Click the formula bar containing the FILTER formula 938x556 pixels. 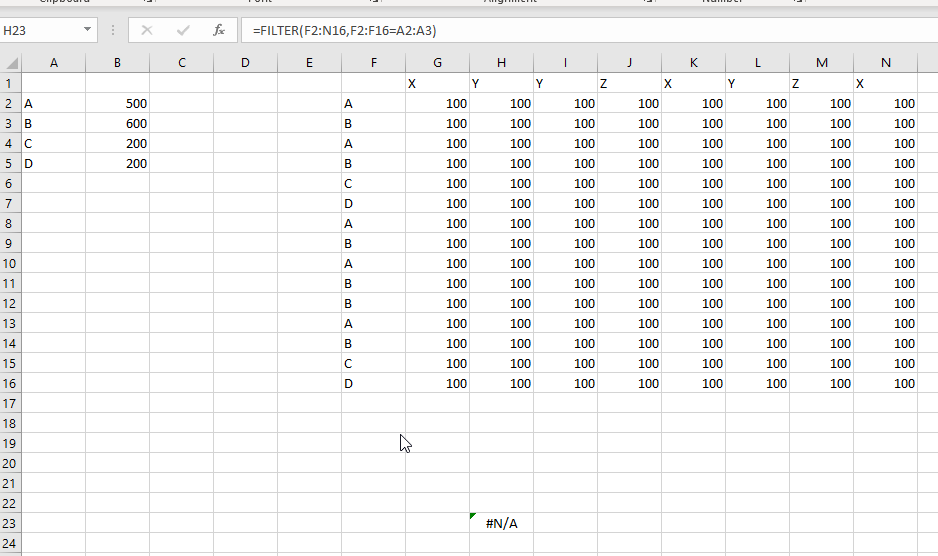tap(589, 30)
